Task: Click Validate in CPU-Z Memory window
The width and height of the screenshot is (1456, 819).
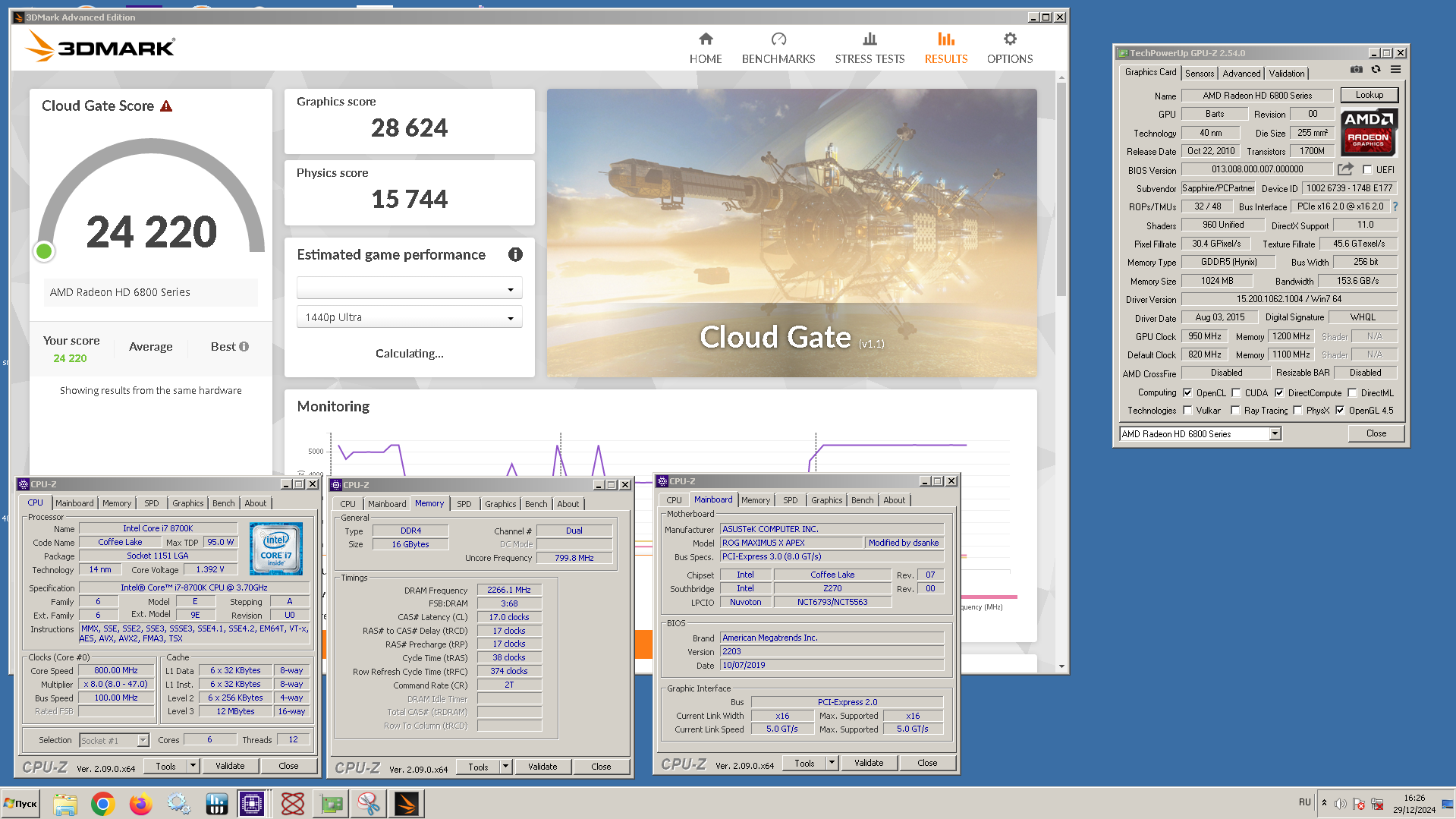Action: [542, 767]
